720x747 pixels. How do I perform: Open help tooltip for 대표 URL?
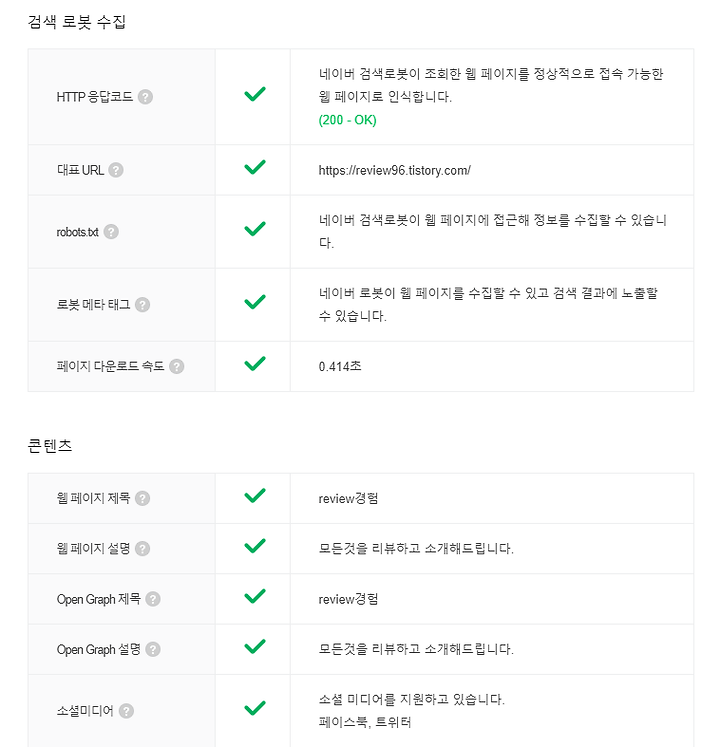pyautogui.click(x=116, y=170)
